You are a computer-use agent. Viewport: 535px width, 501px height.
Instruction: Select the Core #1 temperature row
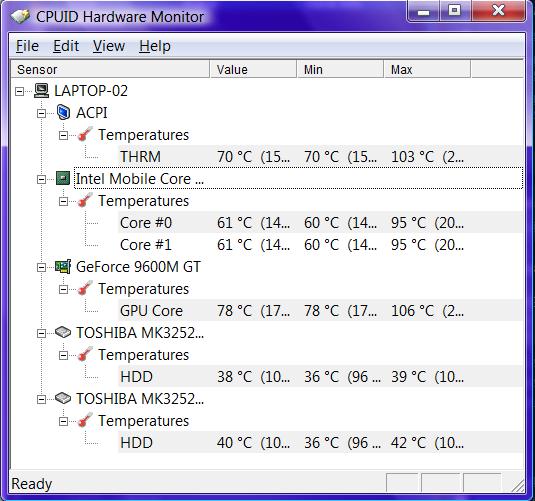pos(321,245)
